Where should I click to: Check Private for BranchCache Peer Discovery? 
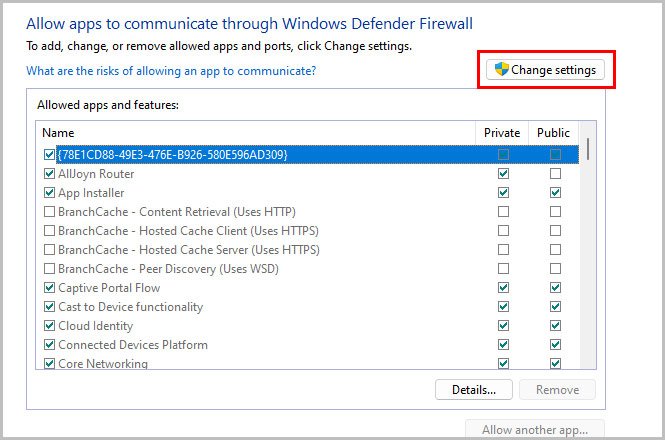(503, 269)
